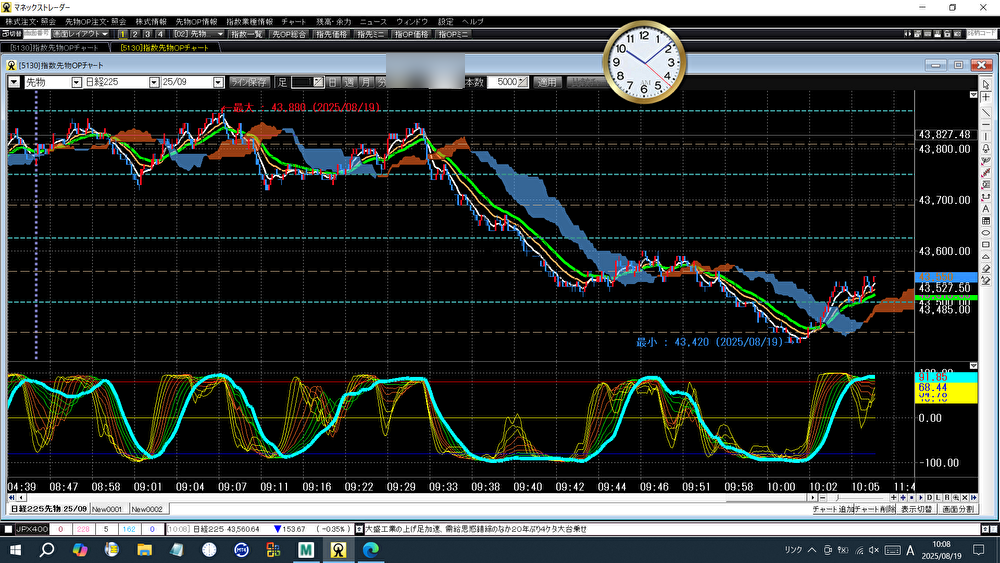This screenshot has width=1000, height=563.
Task: Open Windows search from taskbar
Action: pos(47,550)
